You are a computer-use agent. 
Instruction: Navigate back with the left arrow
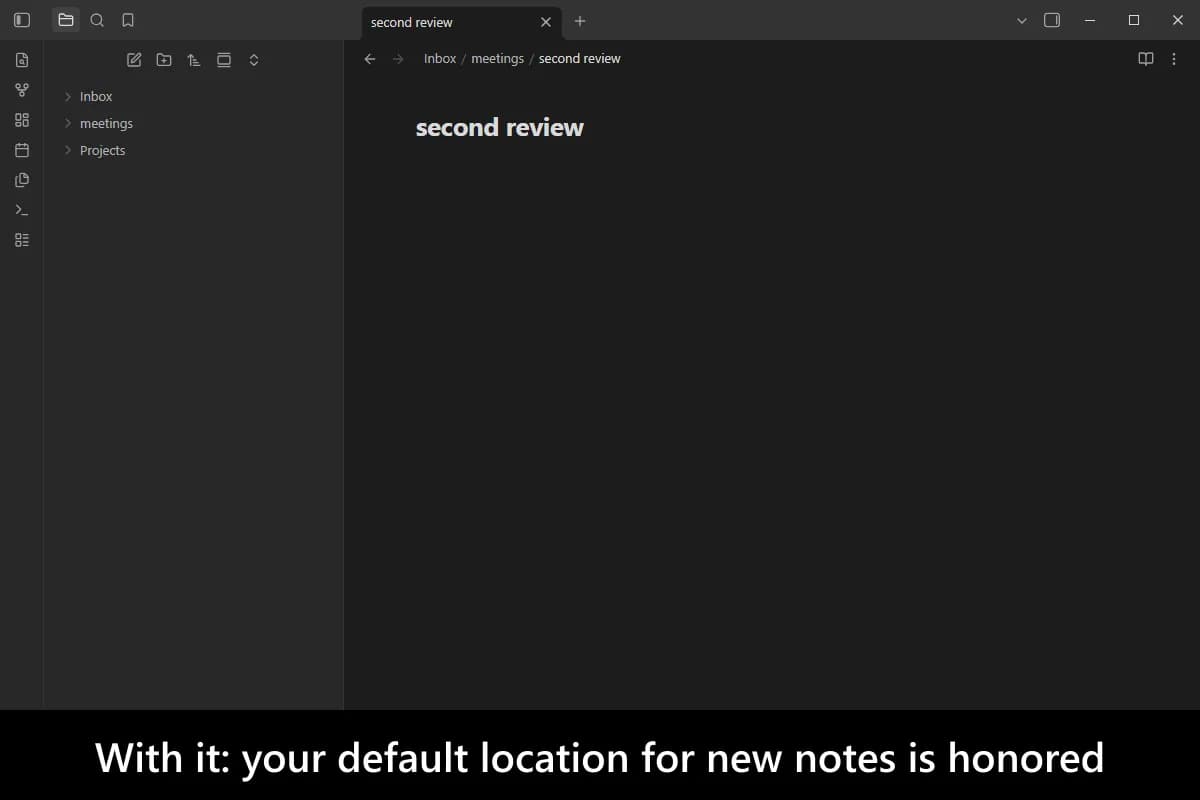(x=370, y=59)
